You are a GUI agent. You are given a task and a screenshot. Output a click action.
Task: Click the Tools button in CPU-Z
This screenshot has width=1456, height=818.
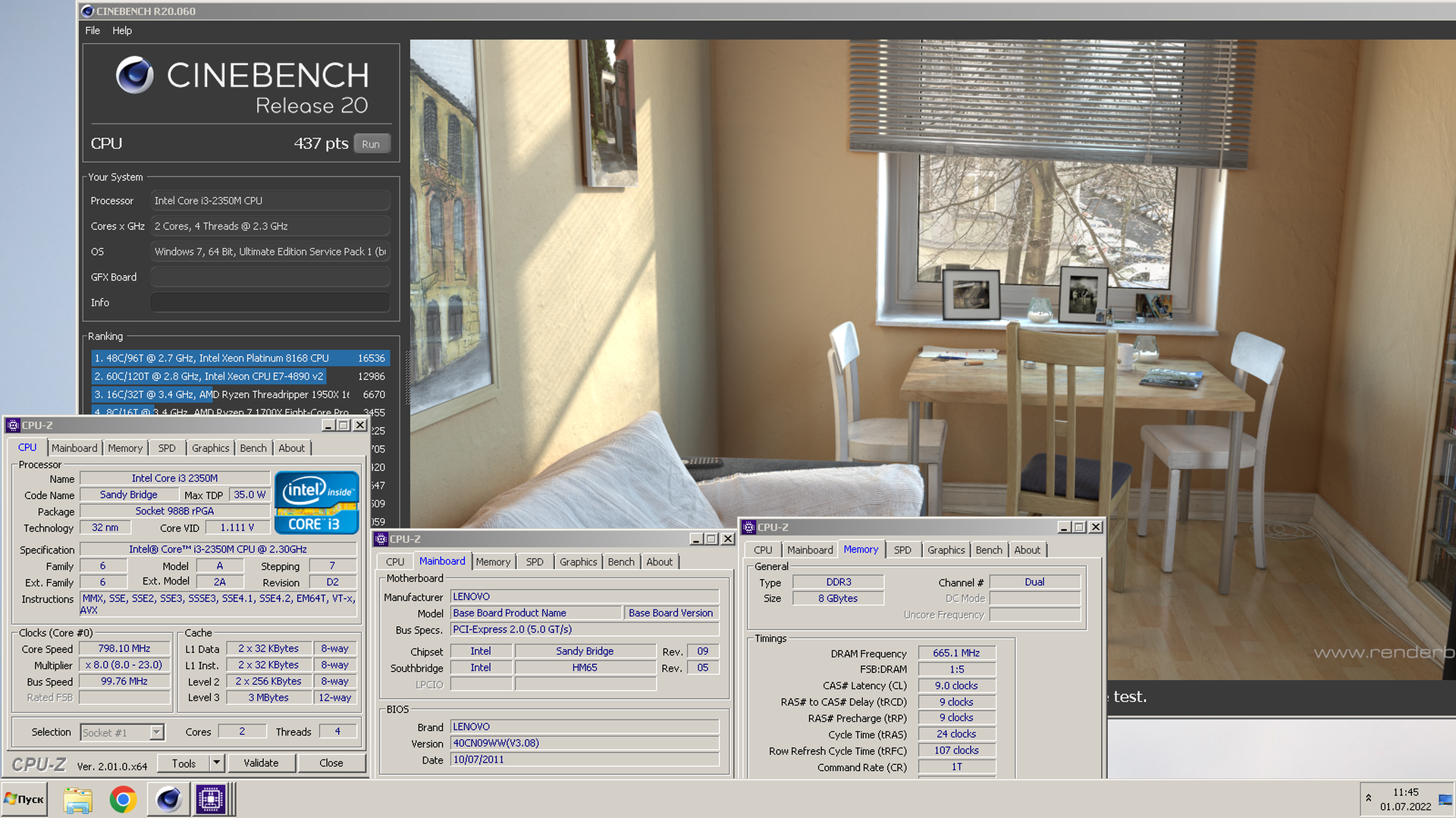pyautogui.click(x=184, y=763)
